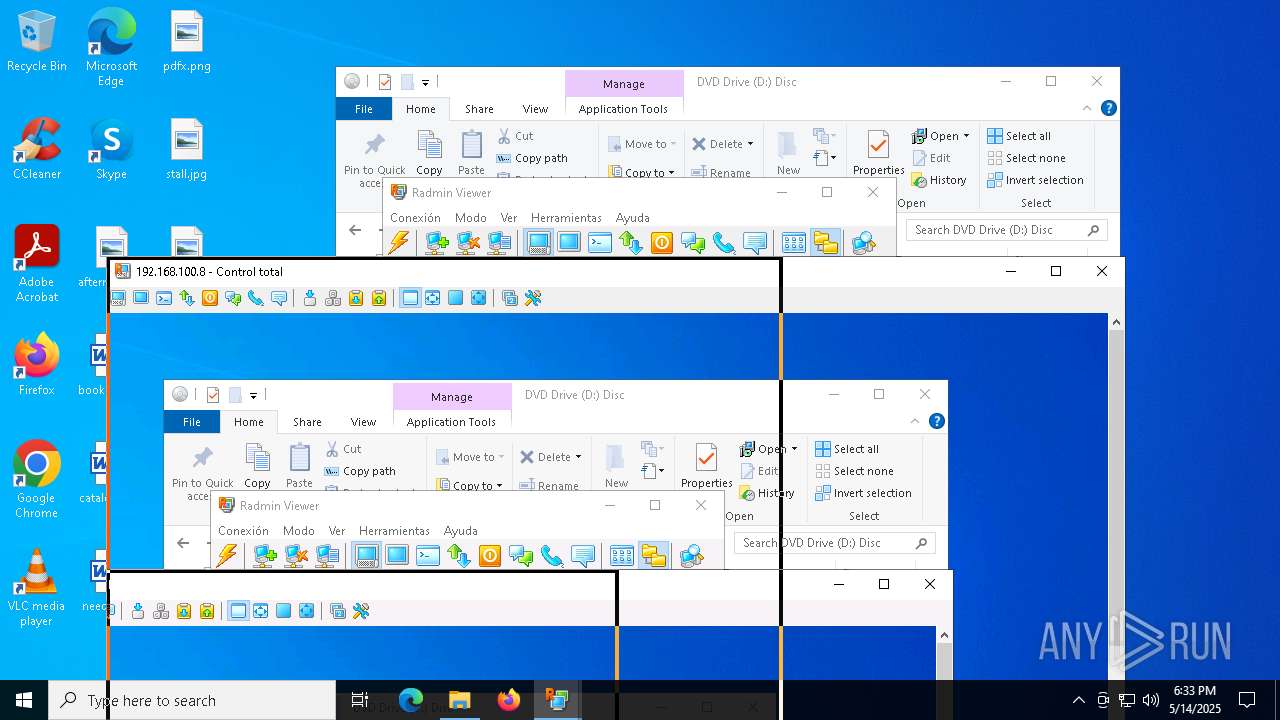This screenshot has height=720, width=1280.
Task: Expand Delete dropdown in nested Explorer ribbon
Action: click(578, 457)
